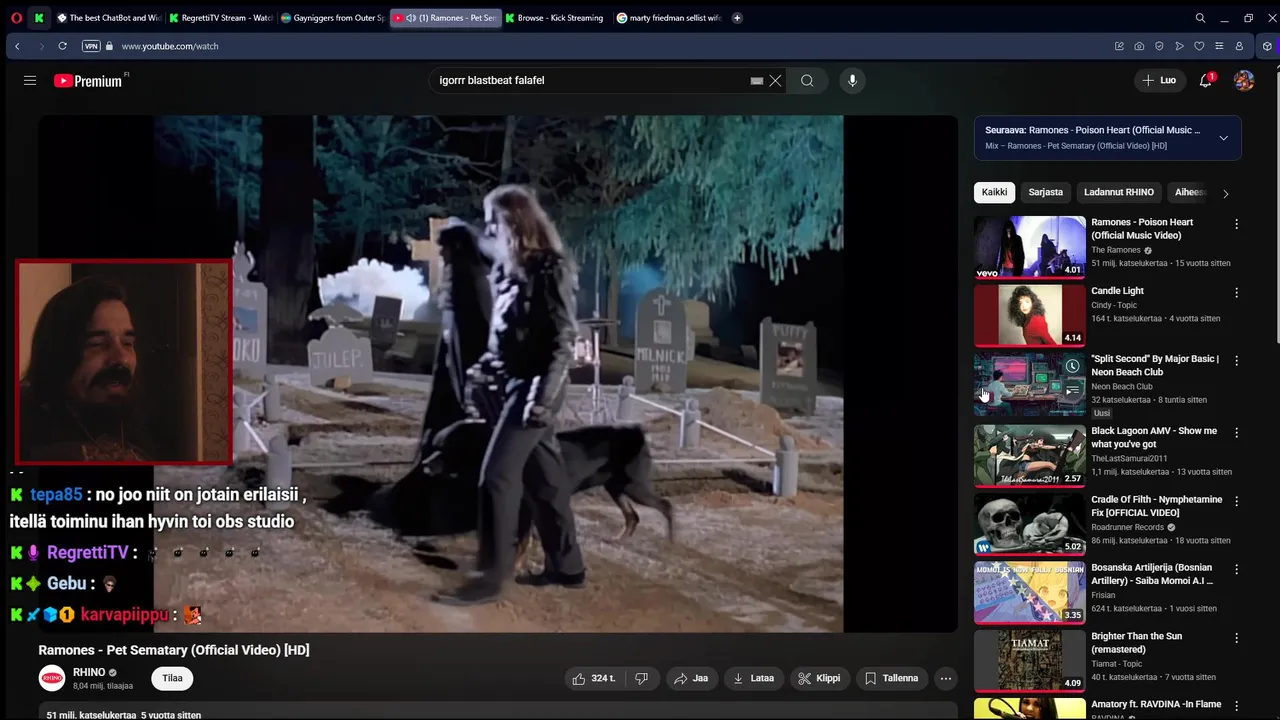Viewport: 1280px width, 720px height.
Task: Expand the Seuraava up-next mix panel
Action: 1223,138
